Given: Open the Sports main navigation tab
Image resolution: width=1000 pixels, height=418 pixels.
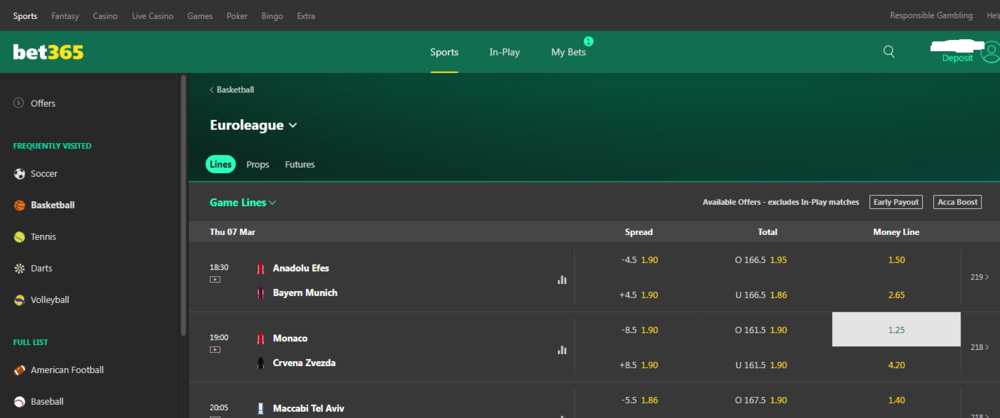Looking at the screenshot, I should click(x=444, y=52).
